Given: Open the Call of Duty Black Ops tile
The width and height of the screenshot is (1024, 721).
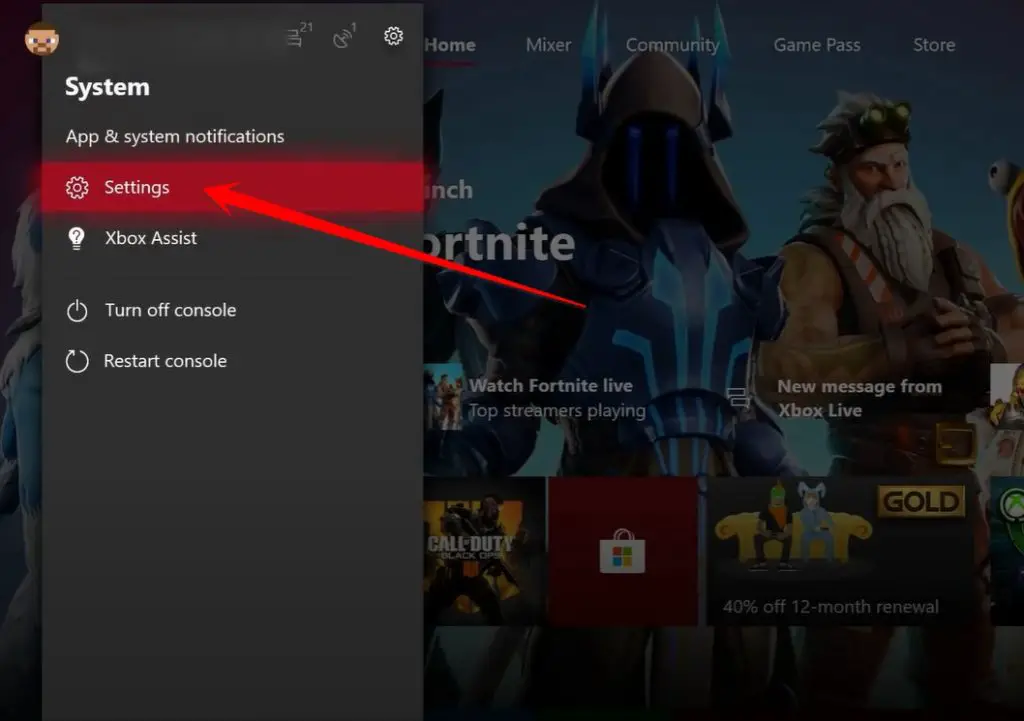Looking at the screenshot, I should [x=485, y=551].
